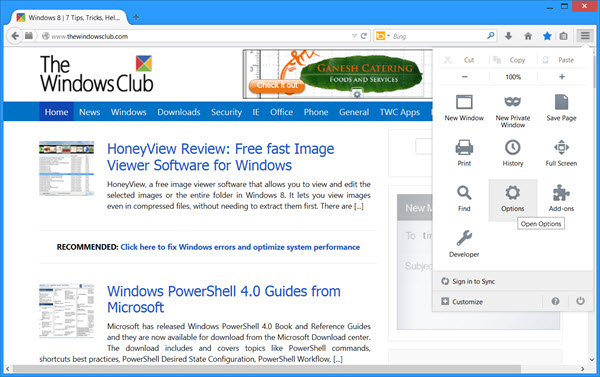Open Windows PowerShell 4.0 Guides article
600x377 pixels.
point(223,299)
